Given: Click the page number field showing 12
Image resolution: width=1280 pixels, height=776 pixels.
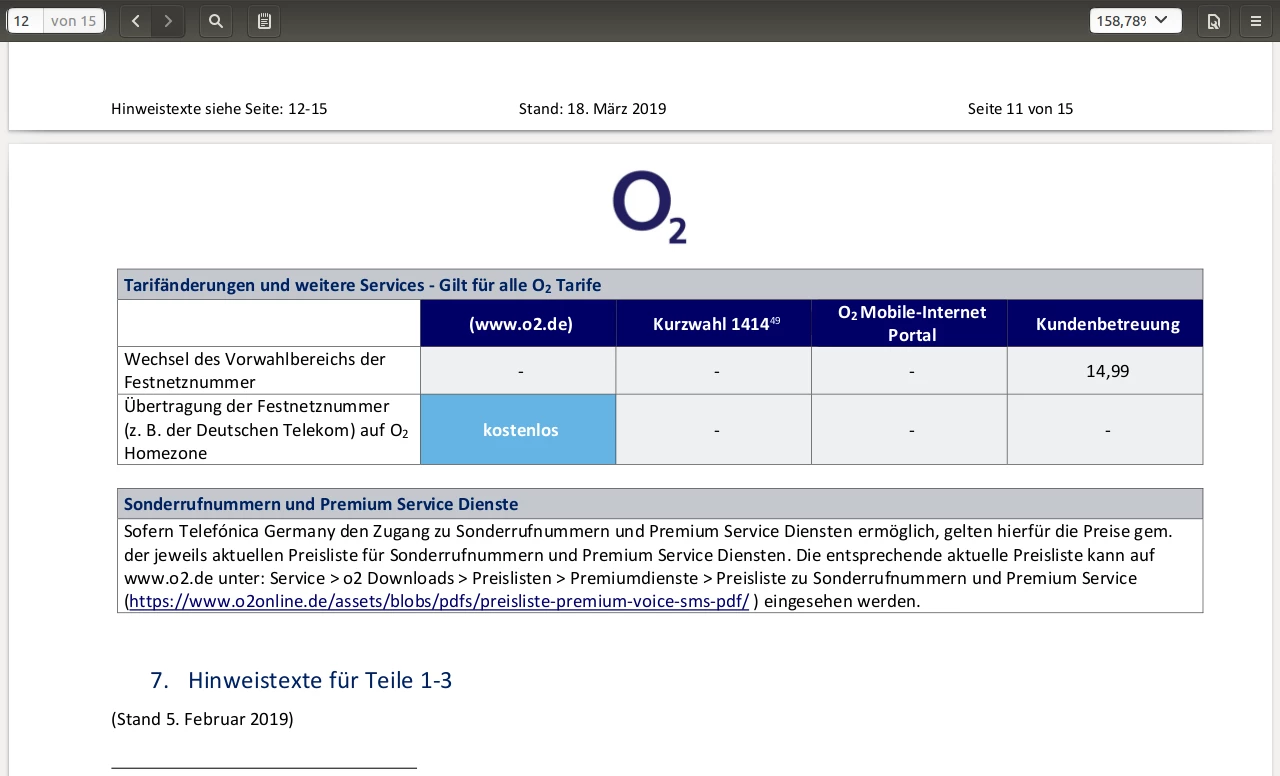Looking at the screenshot, I should pos(25,21).
